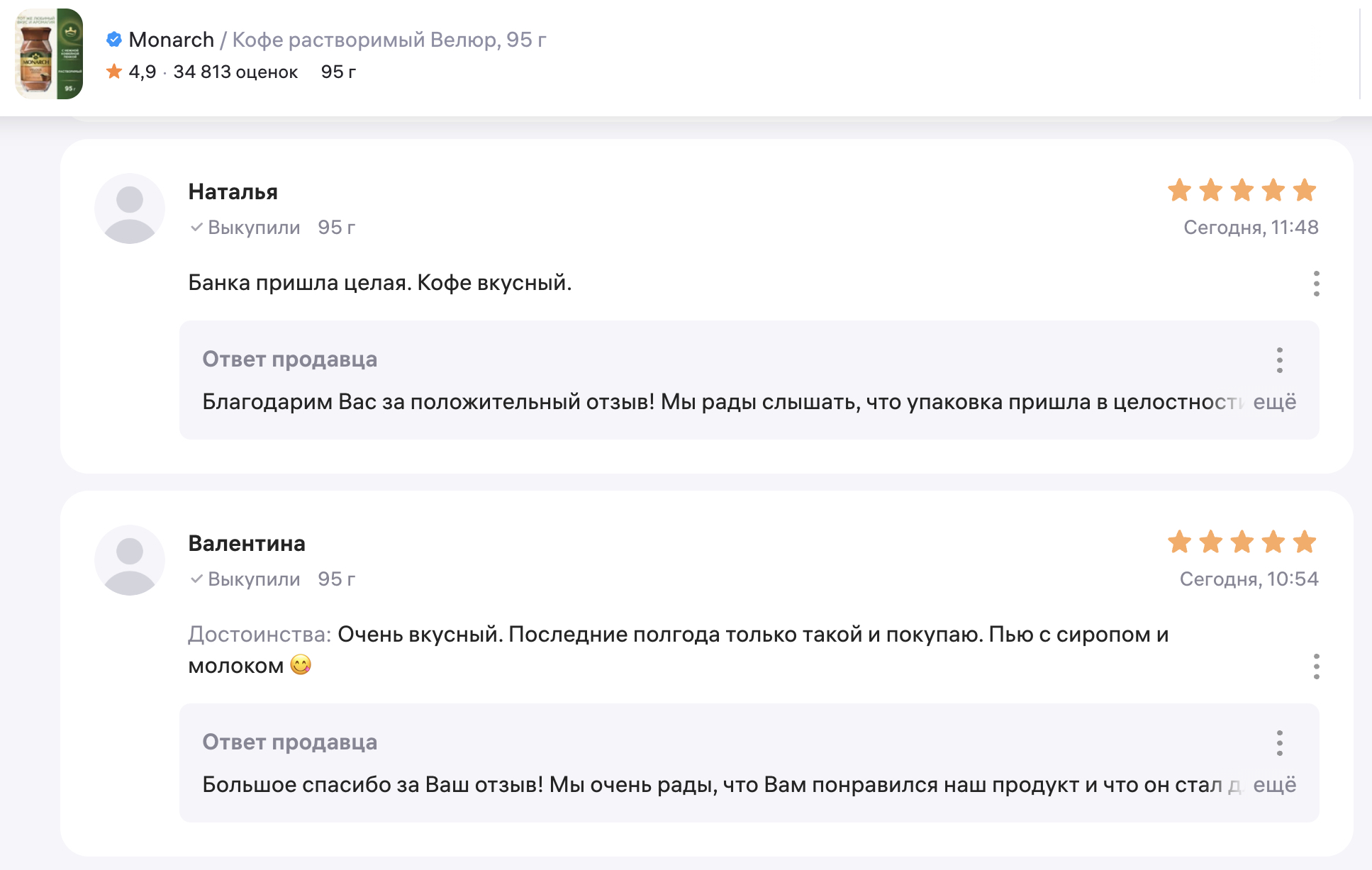Image resolution: width=1372 pixels, height=870 pixels.
Task: Open options menu on seller reply to Валентина
Action: 1279,743
